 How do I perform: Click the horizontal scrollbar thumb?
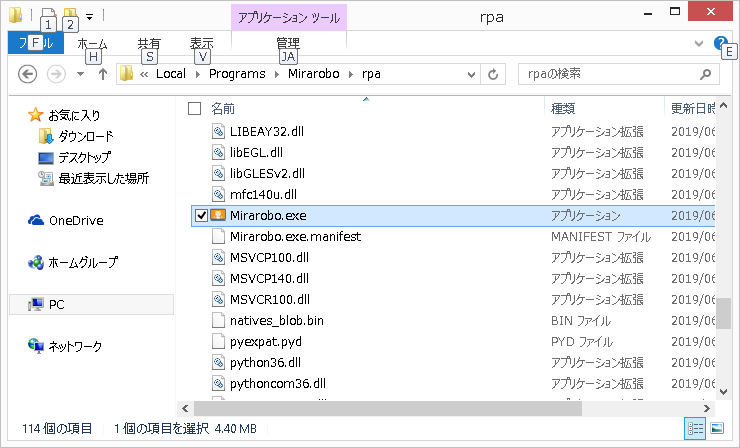[388, 408]
